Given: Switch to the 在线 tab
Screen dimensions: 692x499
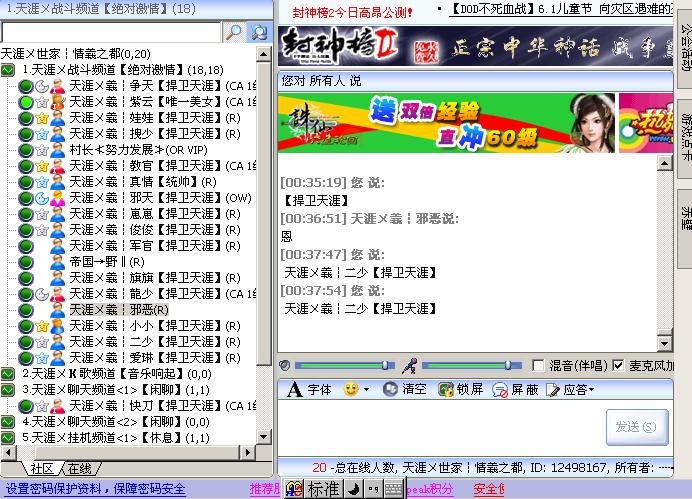Looking at the screenshot, I should click(79, 469).
